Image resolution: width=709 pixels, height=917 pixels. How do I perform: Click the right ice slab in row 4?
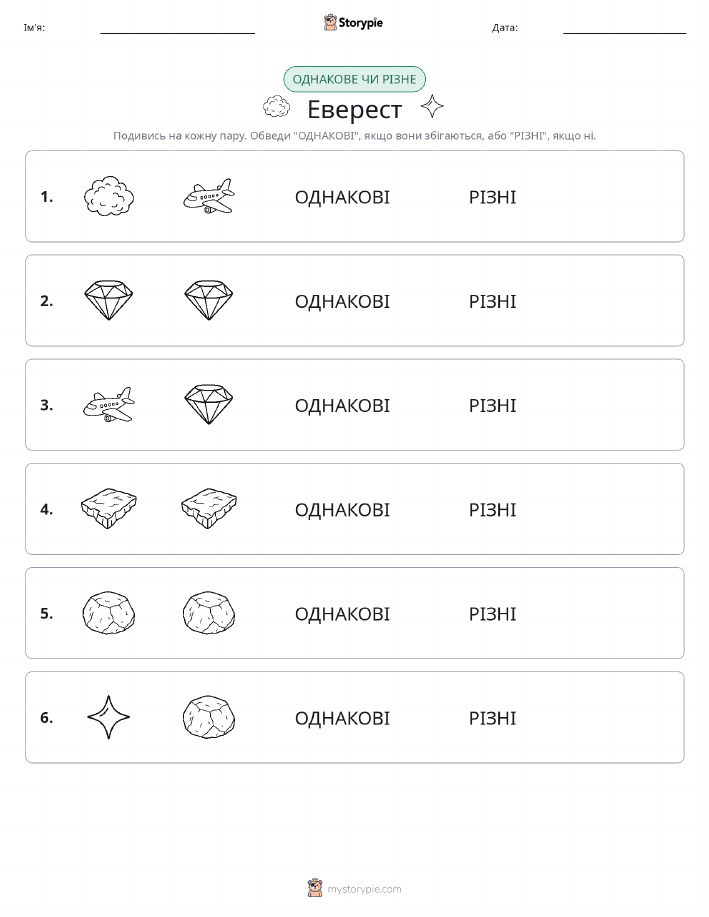209,508
